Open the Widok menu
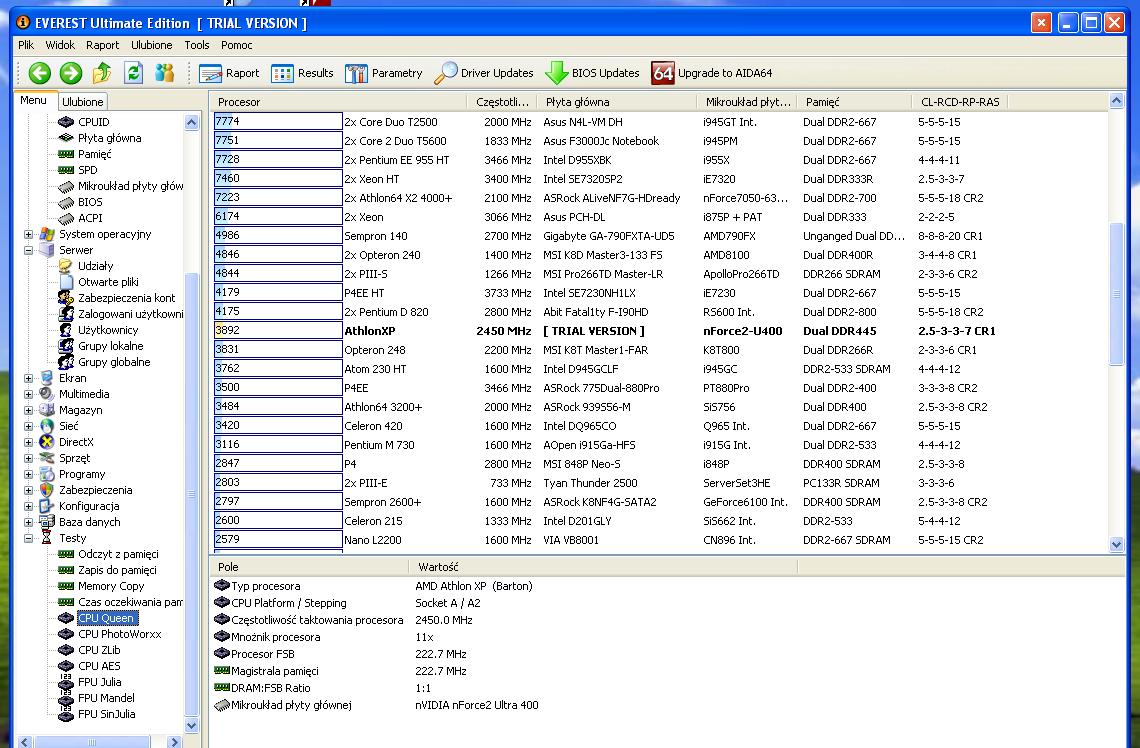The height and width of the screenshot is (748, 1140). tap(60, 45)
